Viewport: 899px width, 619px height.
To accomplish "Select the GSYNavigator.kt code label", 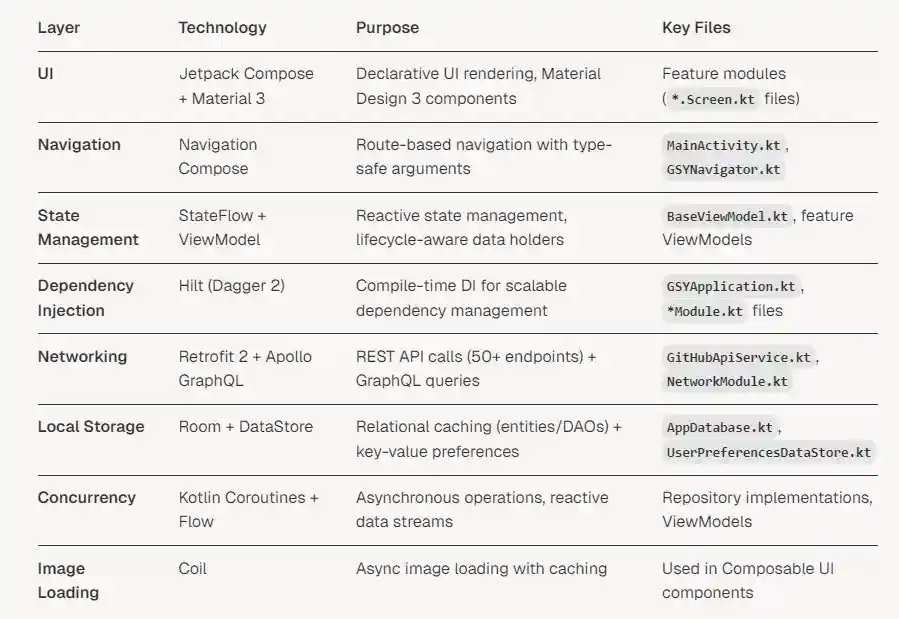I will pos(723,169).
